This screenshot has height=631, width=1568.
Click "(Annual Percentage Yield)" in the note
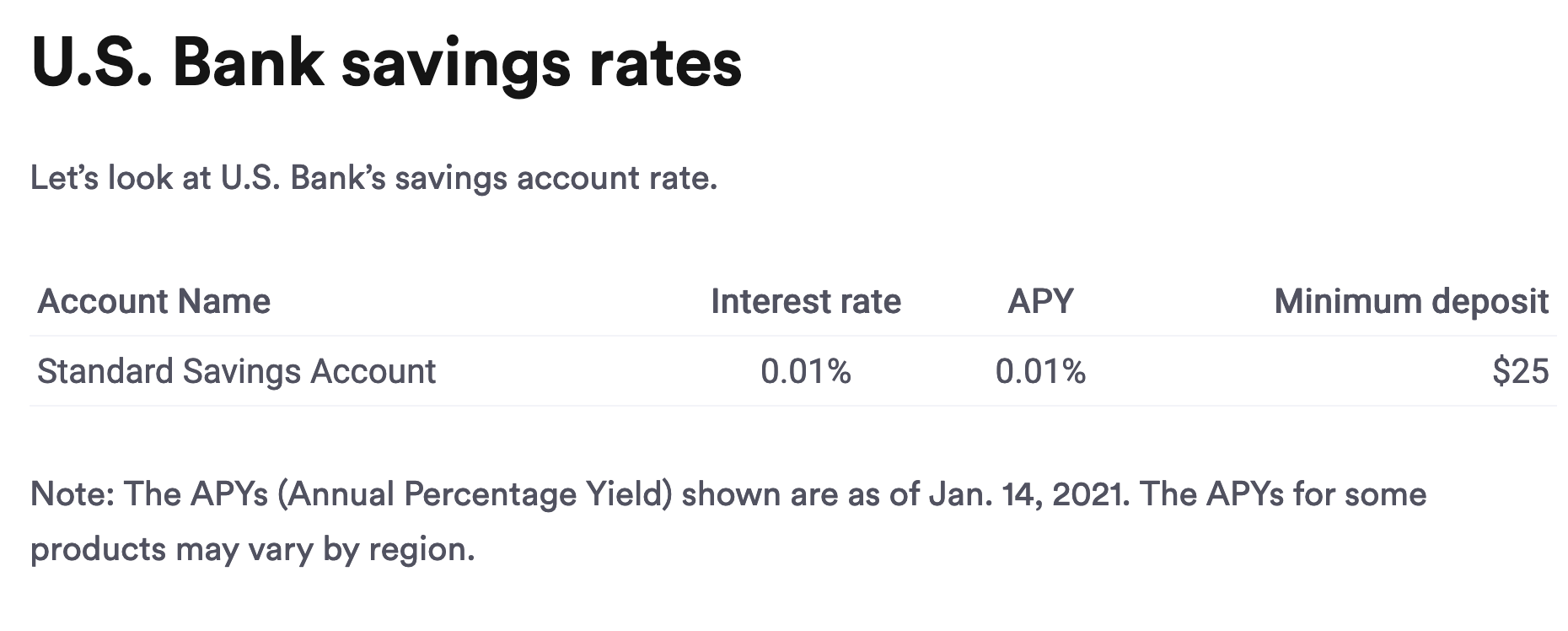475,494
